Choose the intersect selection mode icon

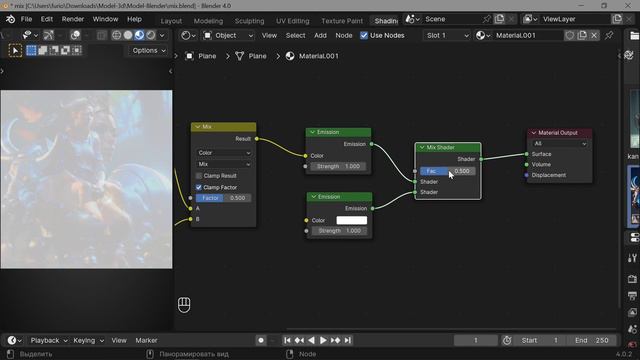77,50
